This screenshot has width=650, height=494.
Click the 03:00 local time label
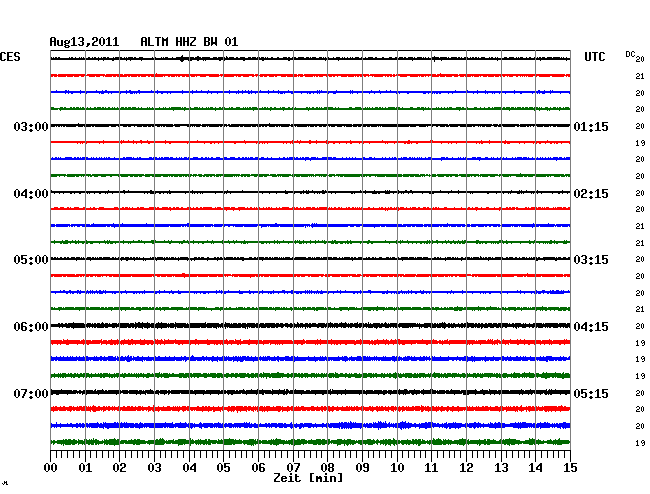(31, 126)
